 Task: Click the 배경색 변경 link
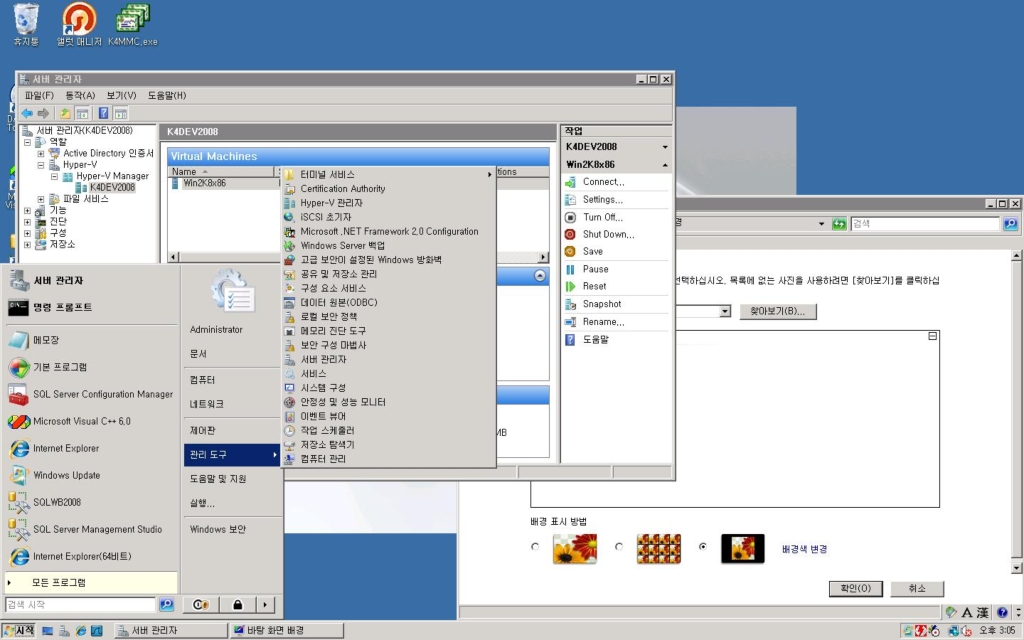point(805,549)
